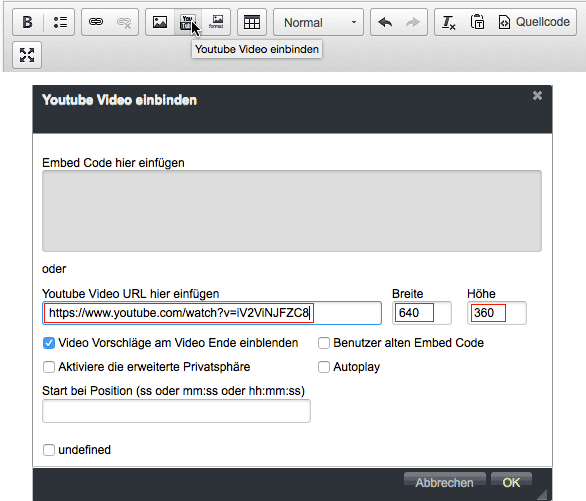Viewport: 586px width, 501px height.
Task: Open the Normal paragraph format dropdown
Action: point(318,22)
